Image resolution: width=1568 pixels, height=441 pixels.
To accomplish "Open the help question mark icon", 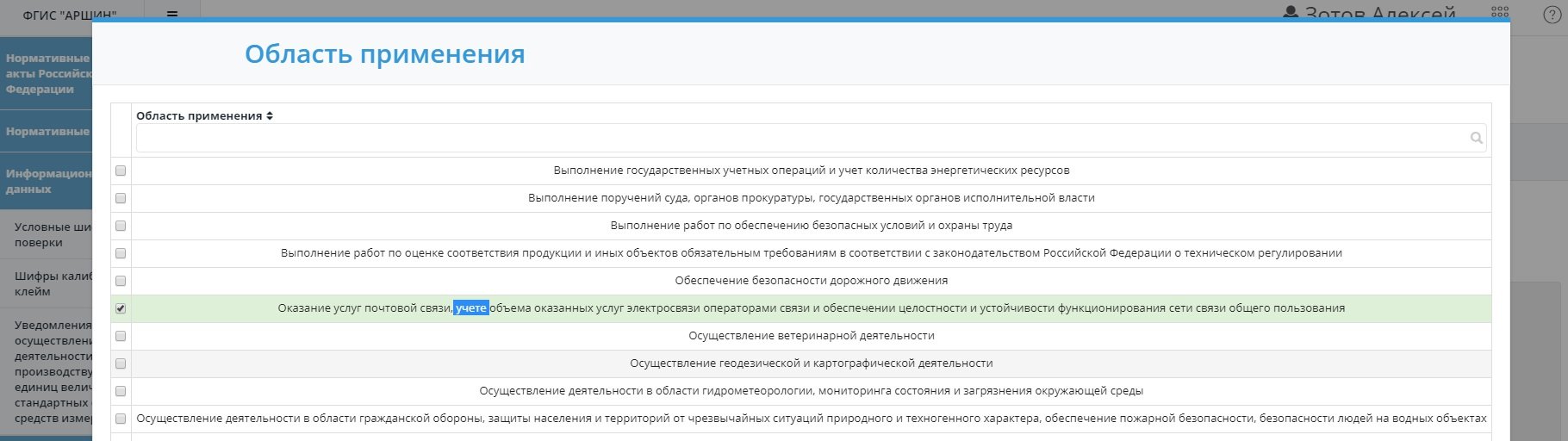I will click(1550, 15).
